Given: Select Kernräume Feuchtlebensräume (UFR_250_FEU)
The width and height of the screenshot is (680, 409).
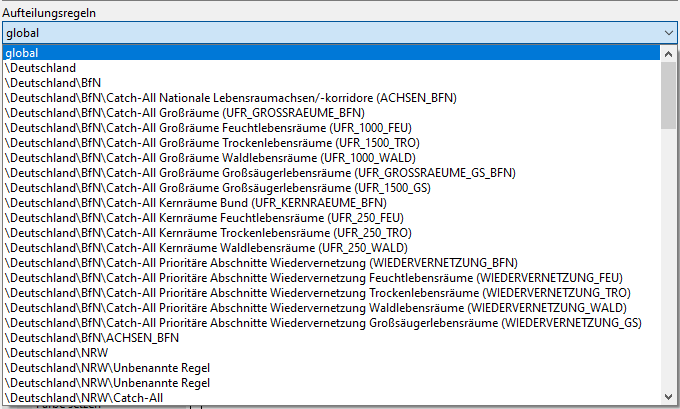Looking at the screenshot, I should point(331,218).
